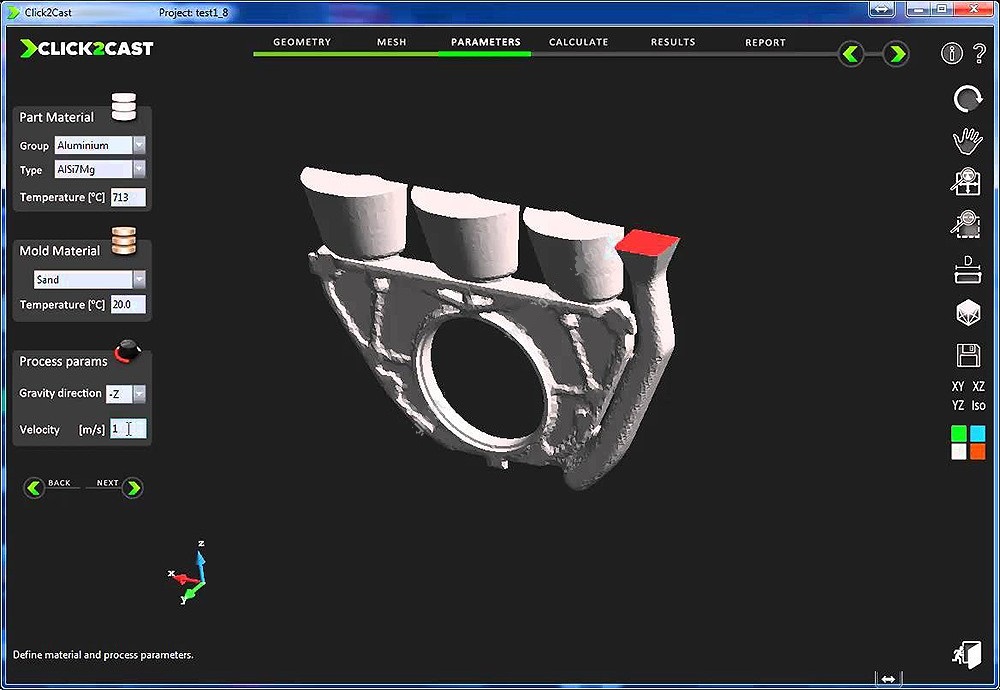Switch to the Mesh tab
The image size is (1000, 690).
(391, 43)
